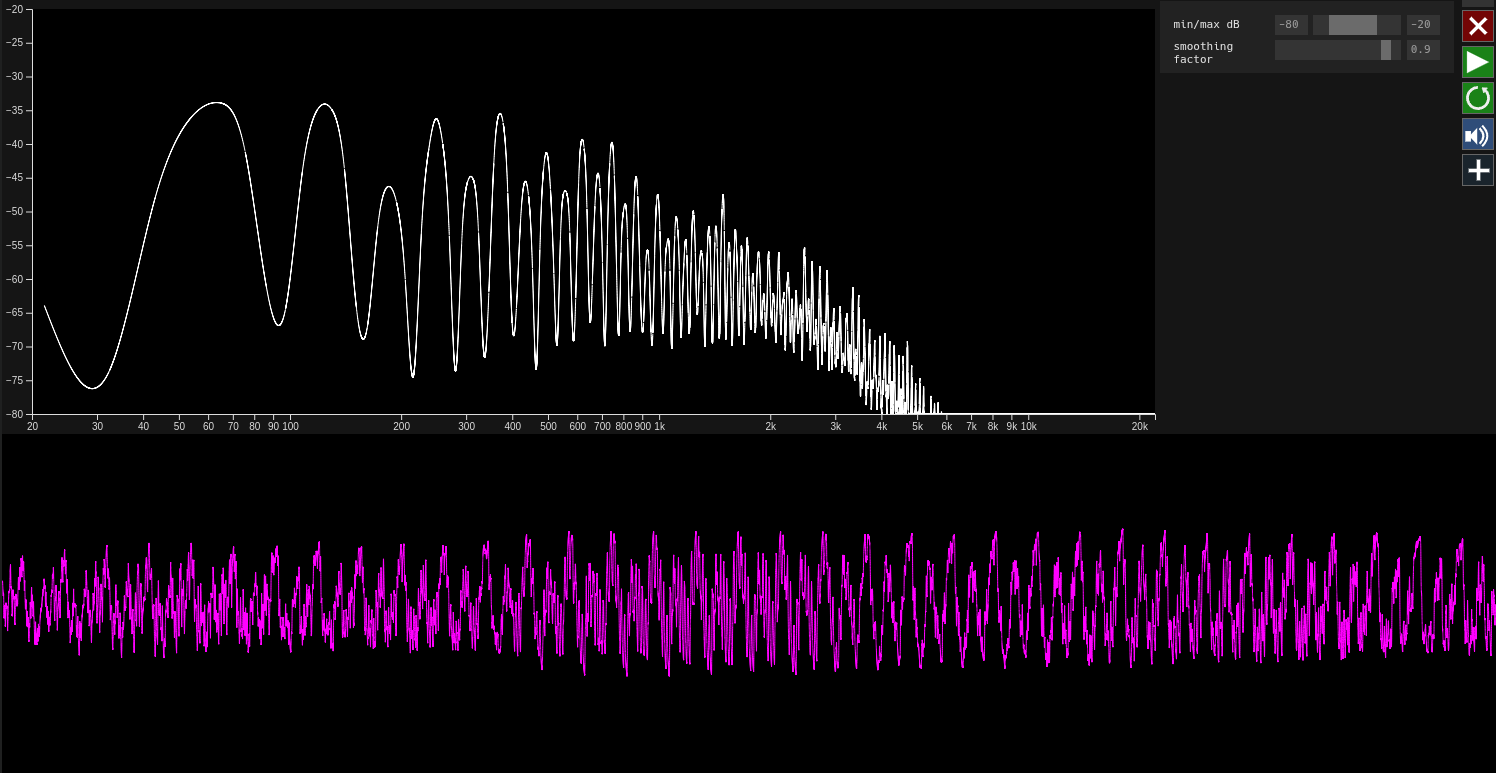Click the 50 frequency axis label

179,427
